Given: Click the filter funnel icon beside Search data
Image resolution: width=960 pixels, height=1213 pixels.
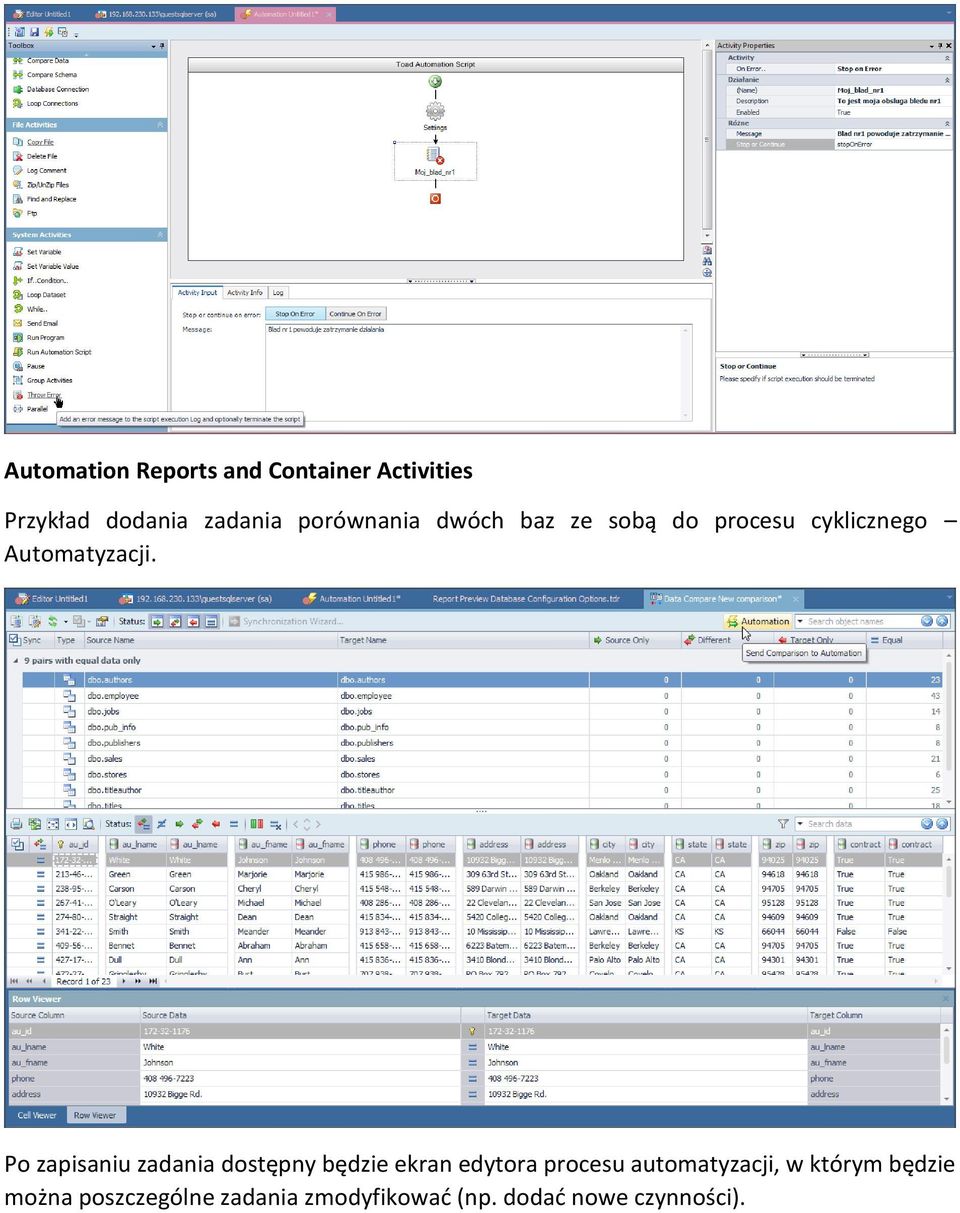Looking at the screenshot, I should click(783, 824).
